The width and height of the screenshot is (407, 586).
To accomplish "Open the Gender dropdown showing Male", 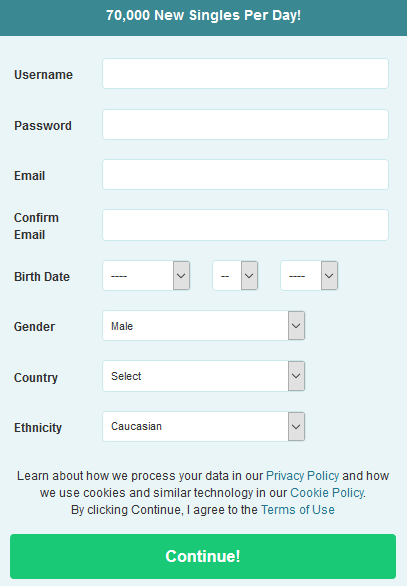I will coord(204,326).
